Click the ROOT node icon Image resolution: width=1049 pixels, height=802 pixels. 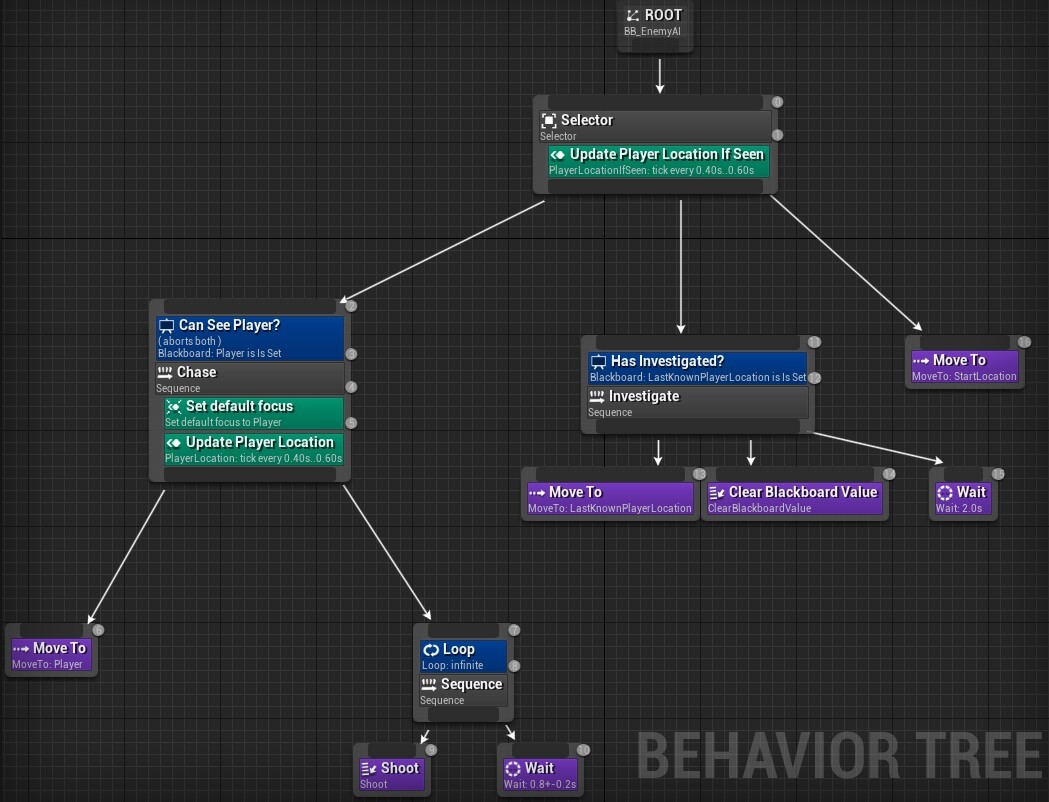[x=633, y=14]
